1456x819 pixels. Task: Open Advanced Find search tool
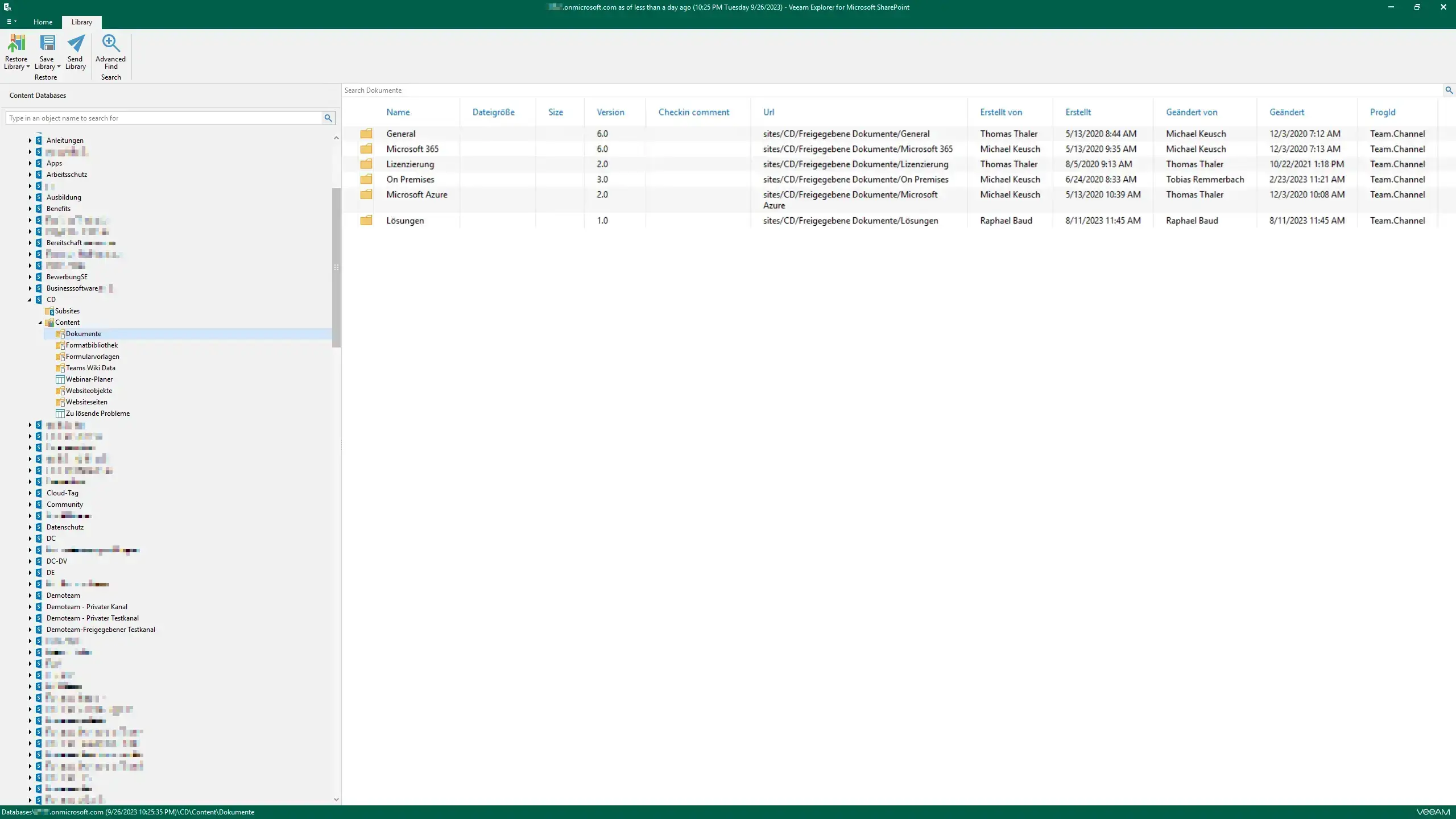tap(111, 52)
